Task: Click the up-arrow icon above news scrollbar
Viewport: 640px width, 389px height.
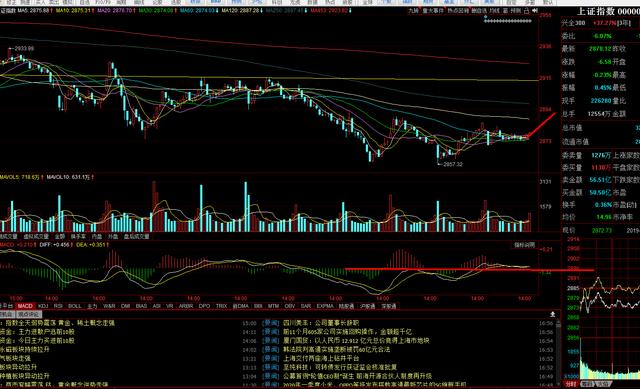Action: (x=553, y=314)
